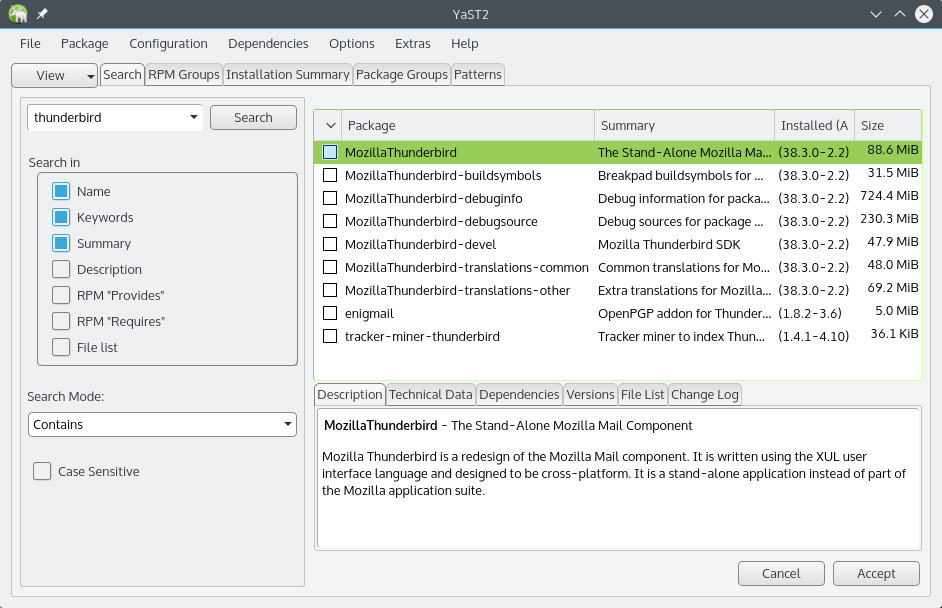Click the title bar up-chevron maximize icon
The height and width of the screenshot is (608, 942).
pyautogui.click(x=900, y=14)
